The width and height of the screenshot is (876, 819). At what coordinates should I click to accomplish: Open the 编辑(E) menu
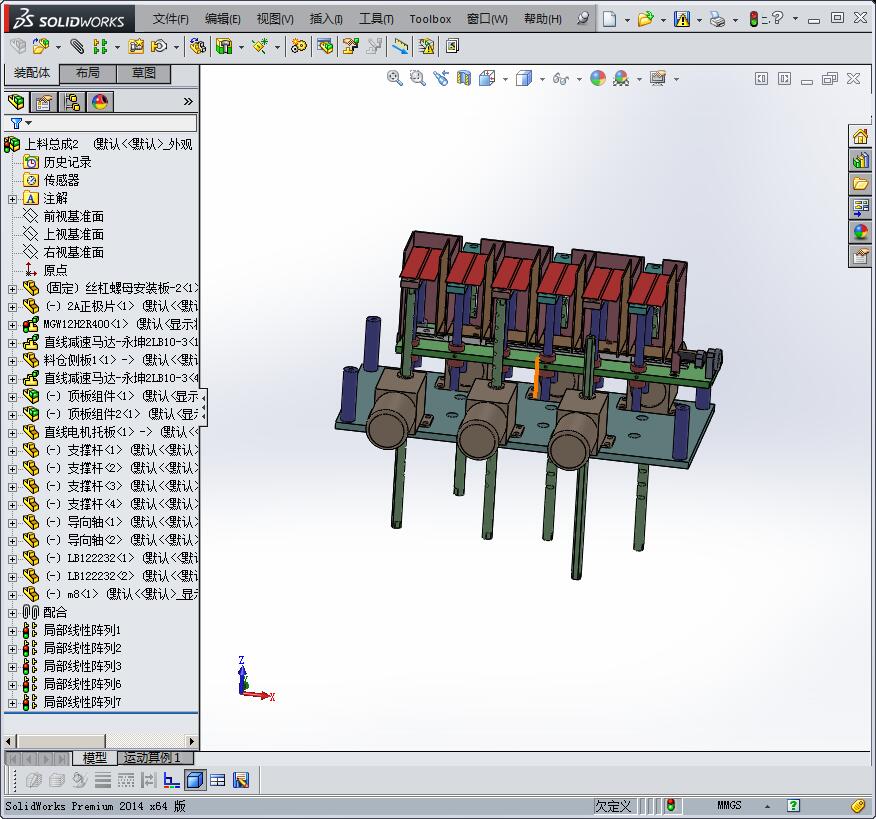click(222, 19)
